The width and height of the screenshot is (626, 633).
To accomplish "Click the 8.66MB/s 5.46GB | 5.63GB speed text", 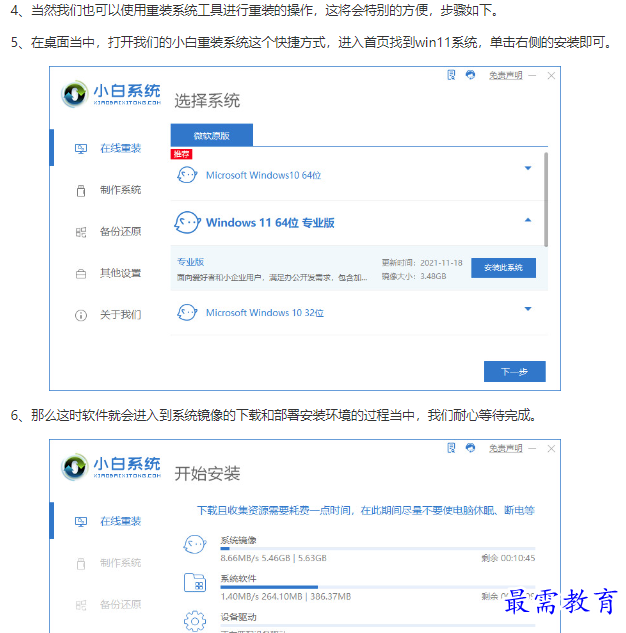I will pyautogui.click(x=273, y=558).
